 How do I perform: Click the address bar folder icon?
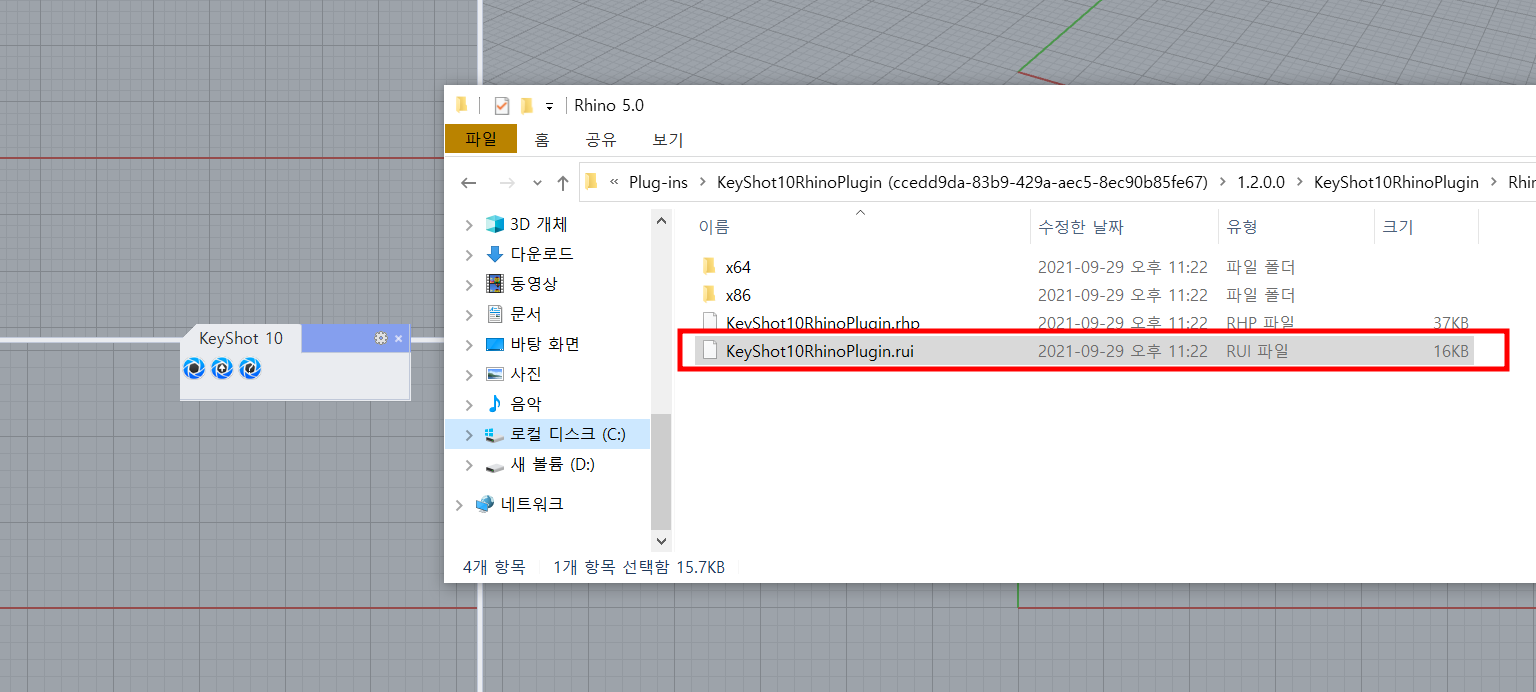[x=591, y=181]
